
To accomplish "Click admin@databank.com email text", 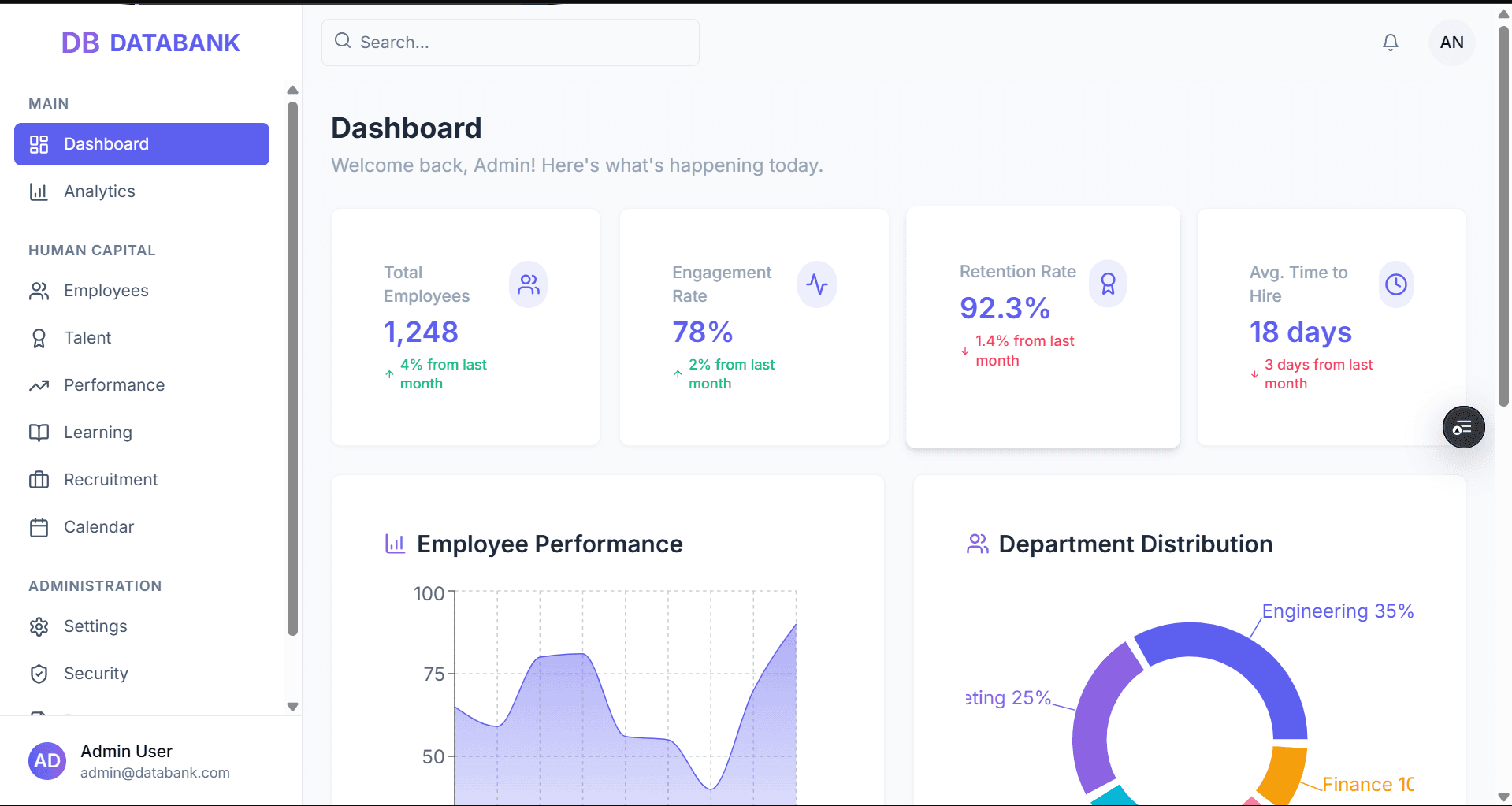I will pyautogui.click(x=155, y=773).
